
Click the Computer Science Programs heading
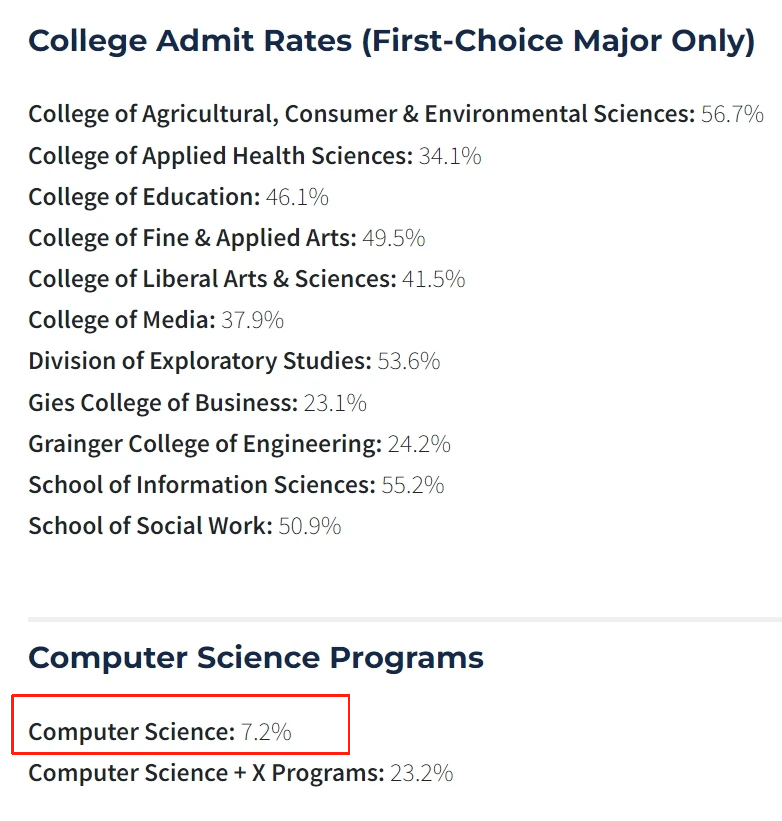pyautogui.click(x=256, y=658)
